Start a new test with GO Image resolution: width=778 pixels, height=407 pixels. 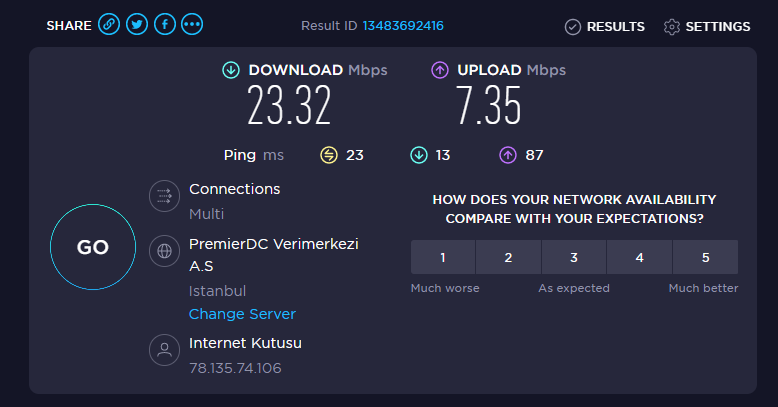(93, 247)
